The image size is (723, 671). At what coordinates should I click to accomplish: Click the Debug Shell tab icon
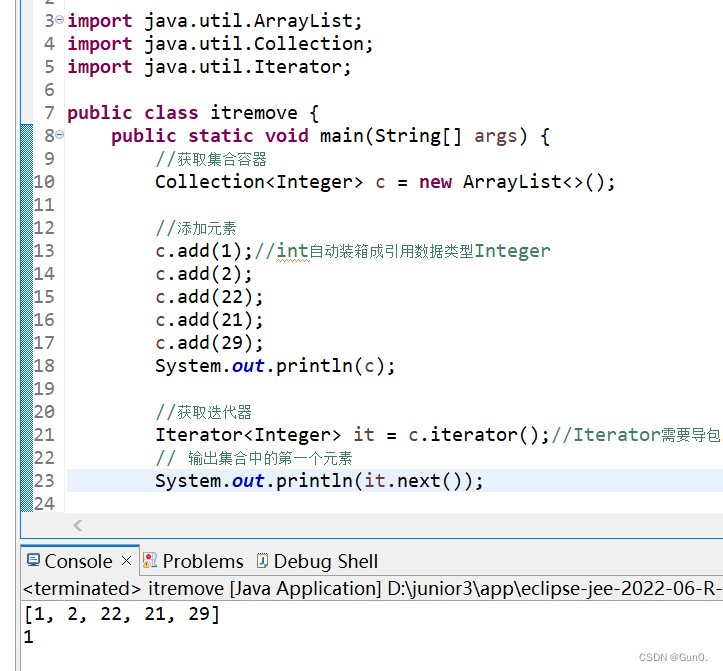pyautogui.click(x=262, y=560)
